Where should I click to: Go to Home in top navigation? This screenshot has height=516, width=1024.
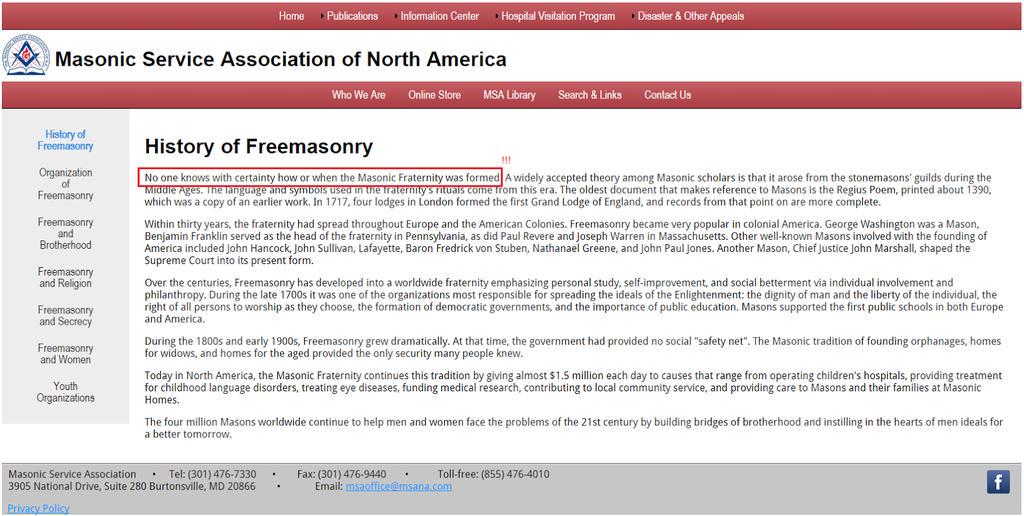291,16
